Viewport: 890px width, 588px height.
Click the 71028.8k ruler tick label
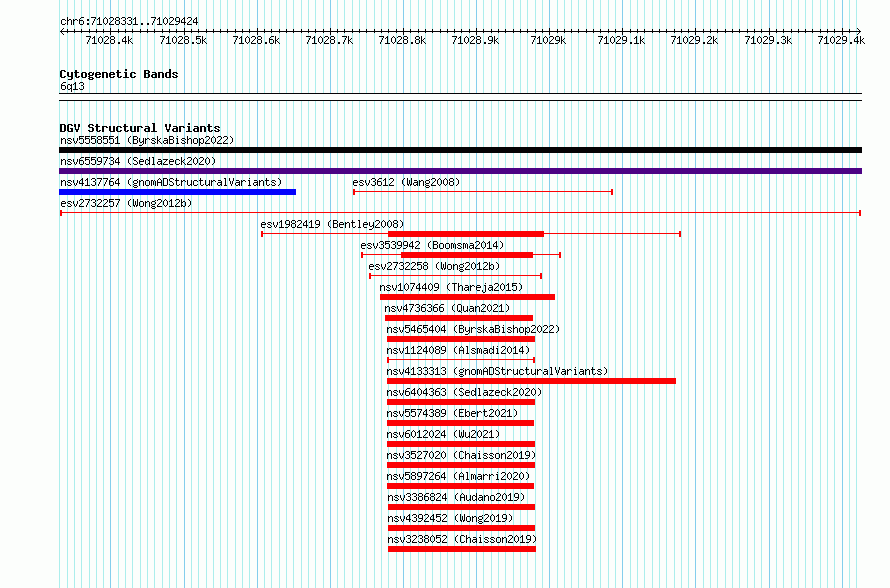pos(402,40)
